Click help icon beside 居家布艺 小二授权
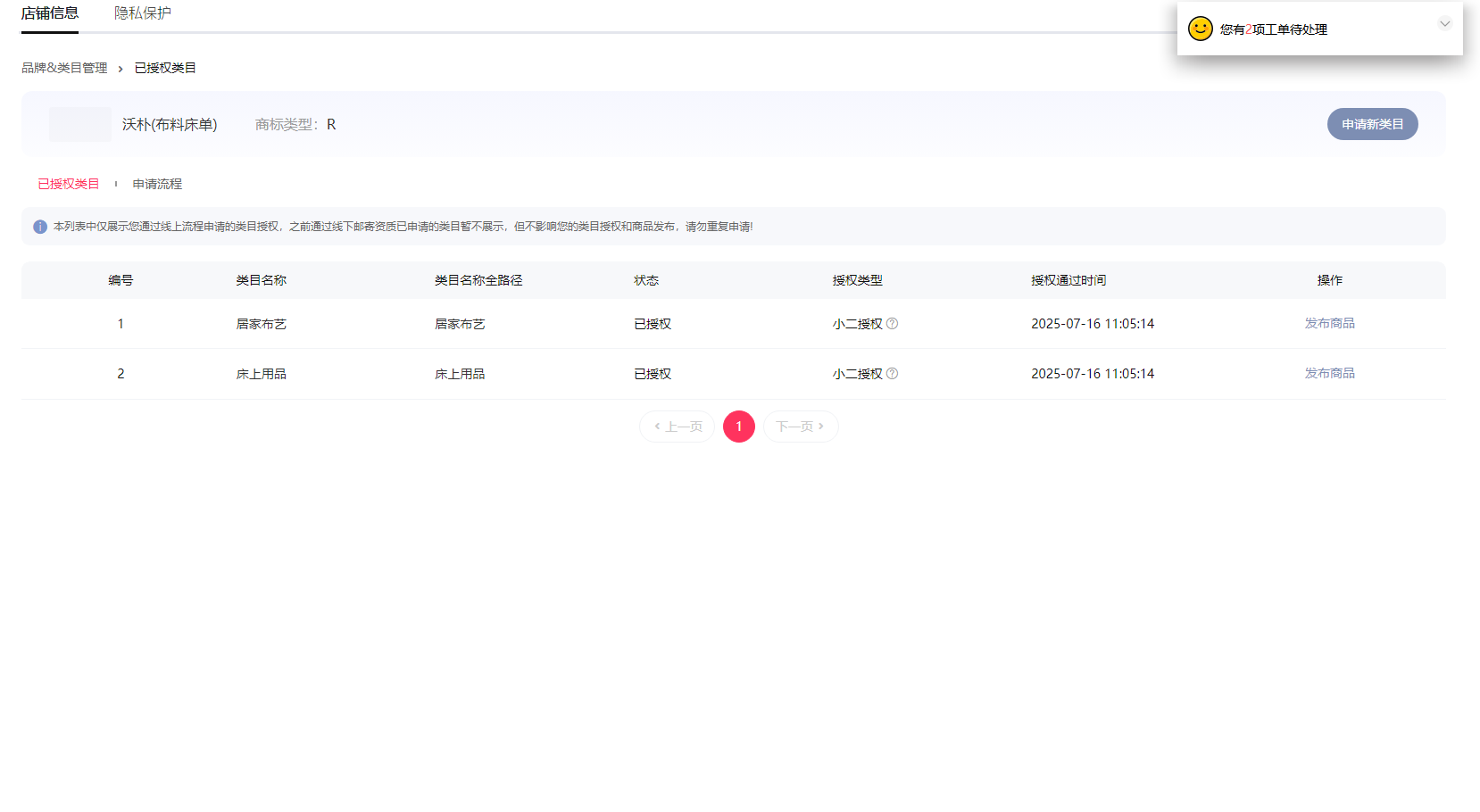 coord(892,324)
